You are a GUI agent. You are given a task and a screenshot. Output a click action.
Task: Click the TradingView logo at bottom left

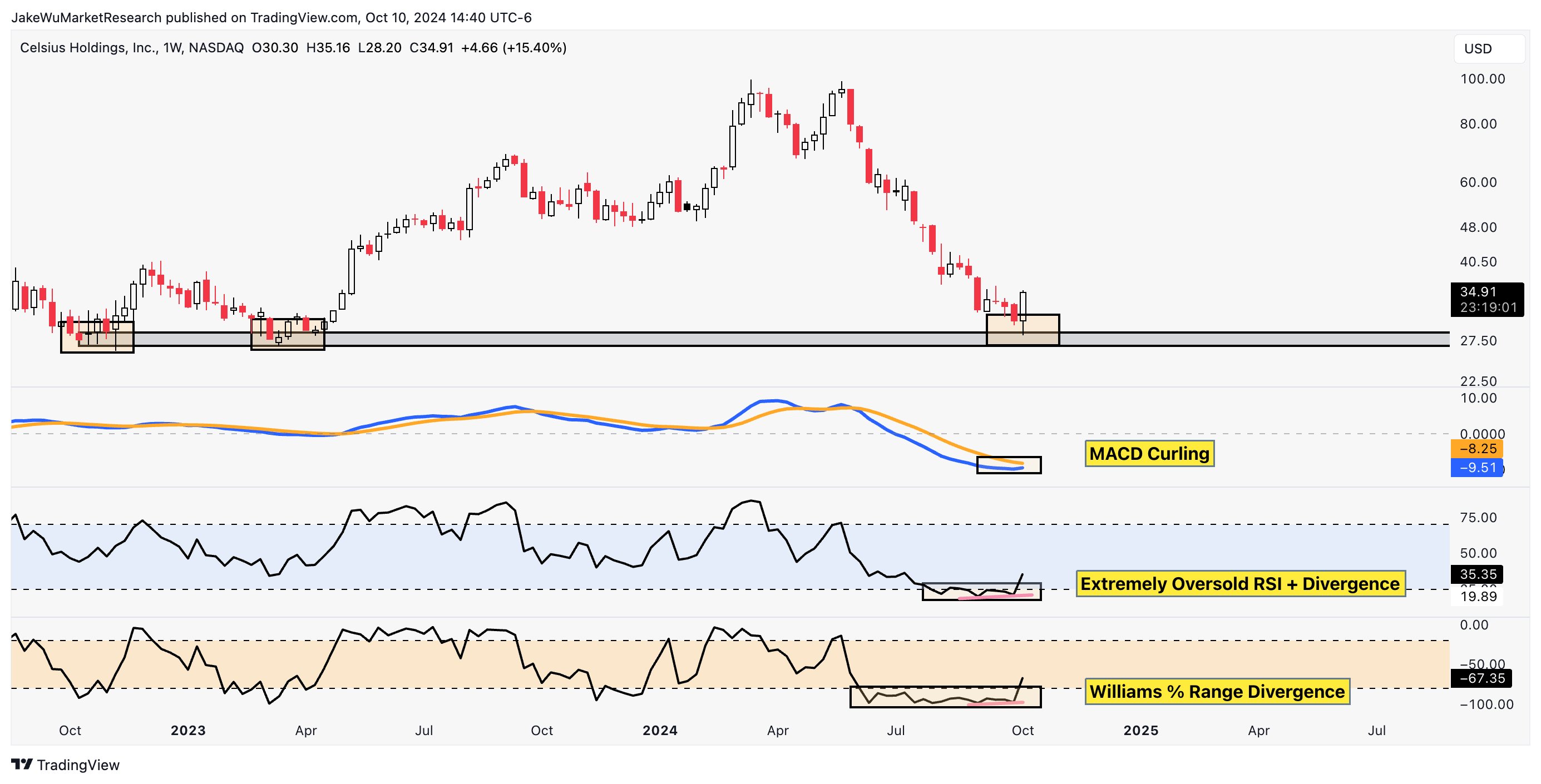point(66,765)
